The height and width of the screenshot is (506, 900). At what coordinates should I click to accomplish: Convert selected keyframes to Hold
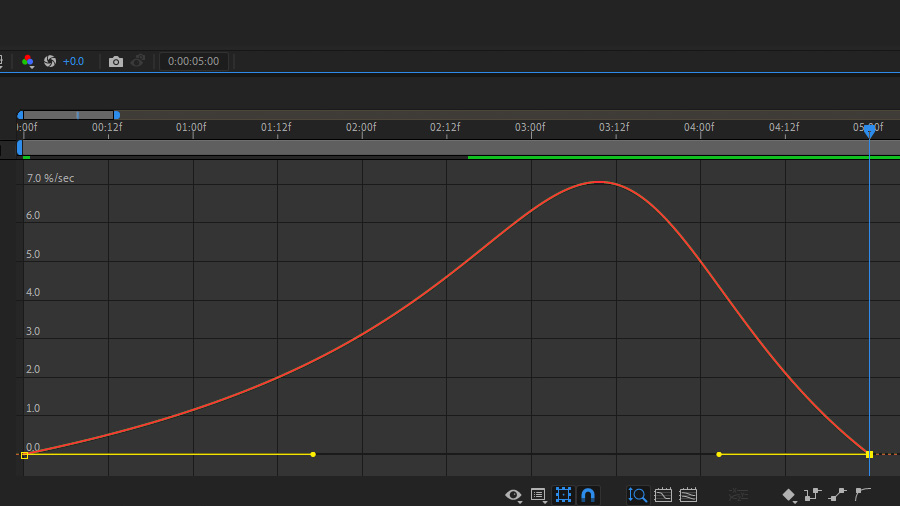click(813, 495)
